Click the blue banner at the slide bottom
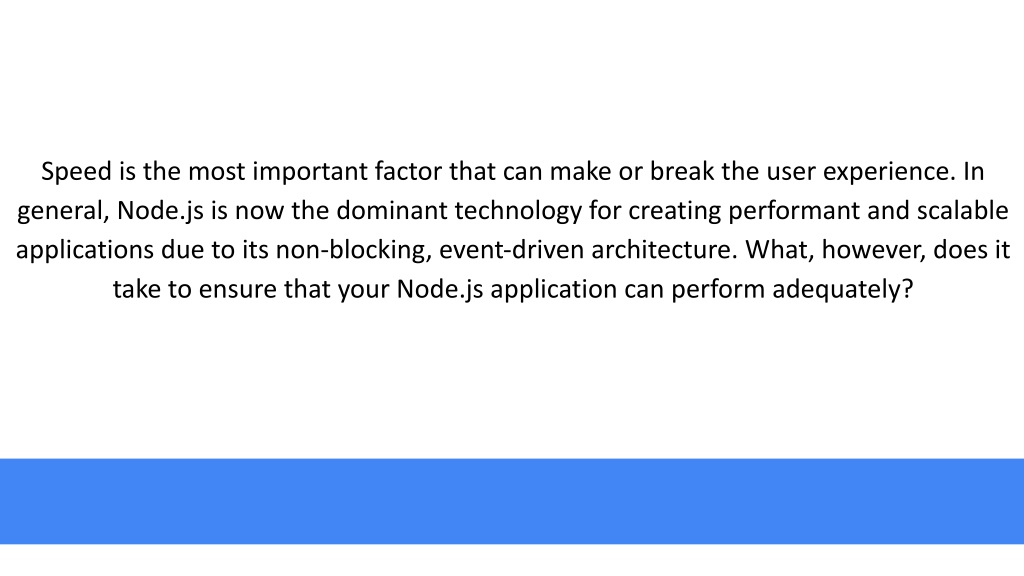Screen dimensions: 1024x576 point(512,501)
